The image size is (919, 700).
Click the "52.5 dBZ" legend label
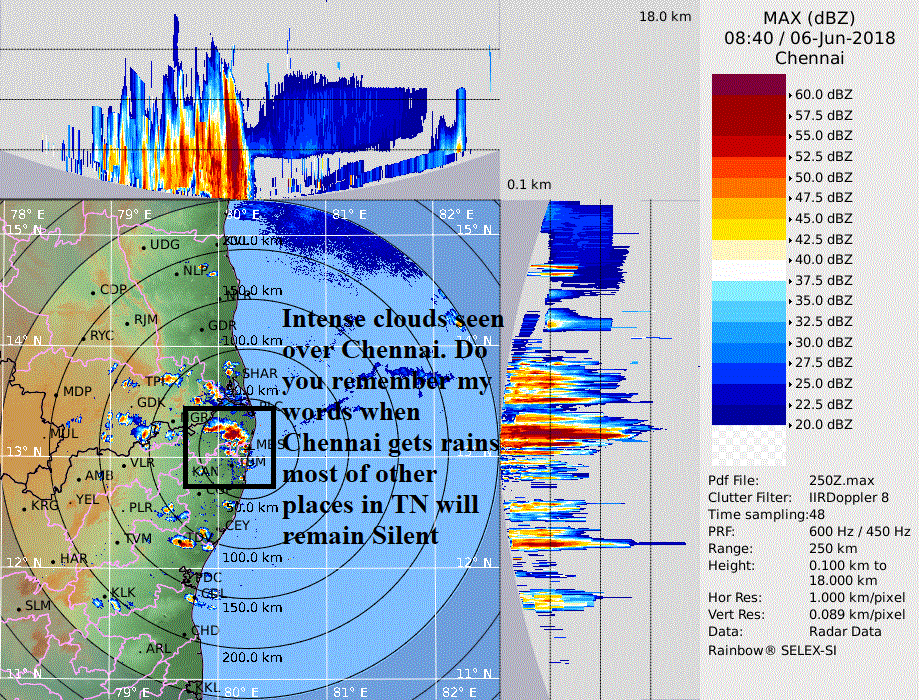pyautogui.click(x=823, y=157)
